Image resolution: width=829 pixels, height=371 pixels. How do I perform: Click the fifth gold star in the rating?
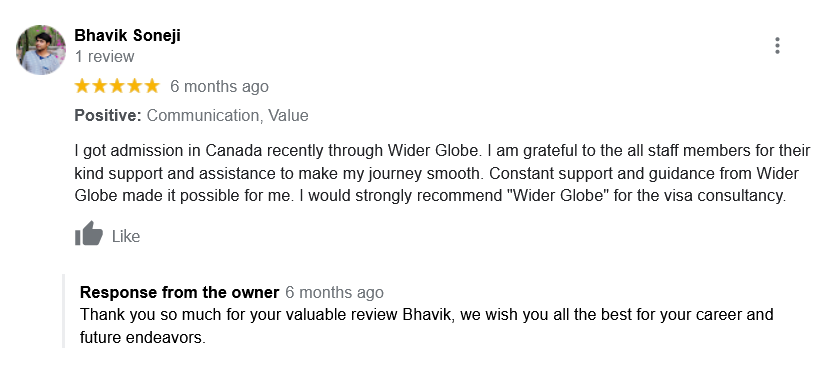click(x=152, y=86)
